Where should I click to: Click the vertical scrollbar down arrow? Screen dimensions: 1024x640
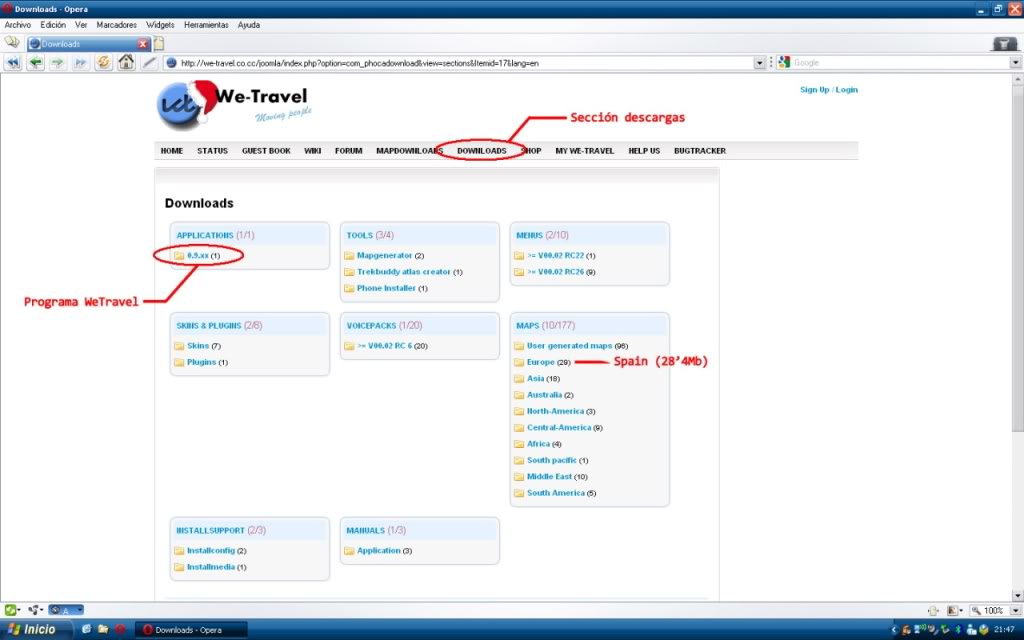pyautogui.click(x=1017, y=595)
